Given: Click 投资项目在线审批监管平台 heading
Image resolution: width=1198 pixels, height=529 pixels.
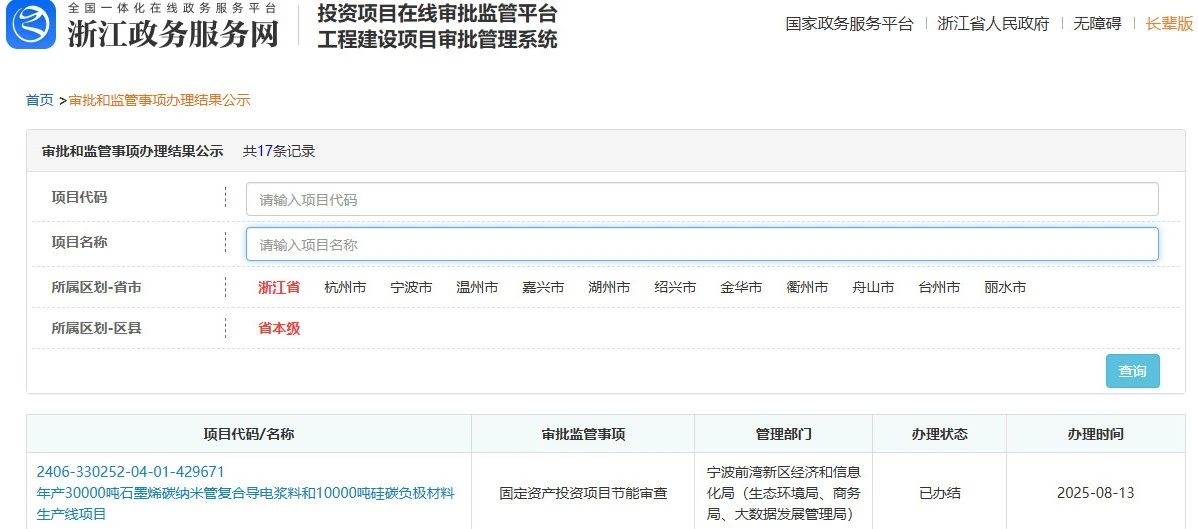Looking at the screenshot, I should pyautogui.click(x=437, y=13).
